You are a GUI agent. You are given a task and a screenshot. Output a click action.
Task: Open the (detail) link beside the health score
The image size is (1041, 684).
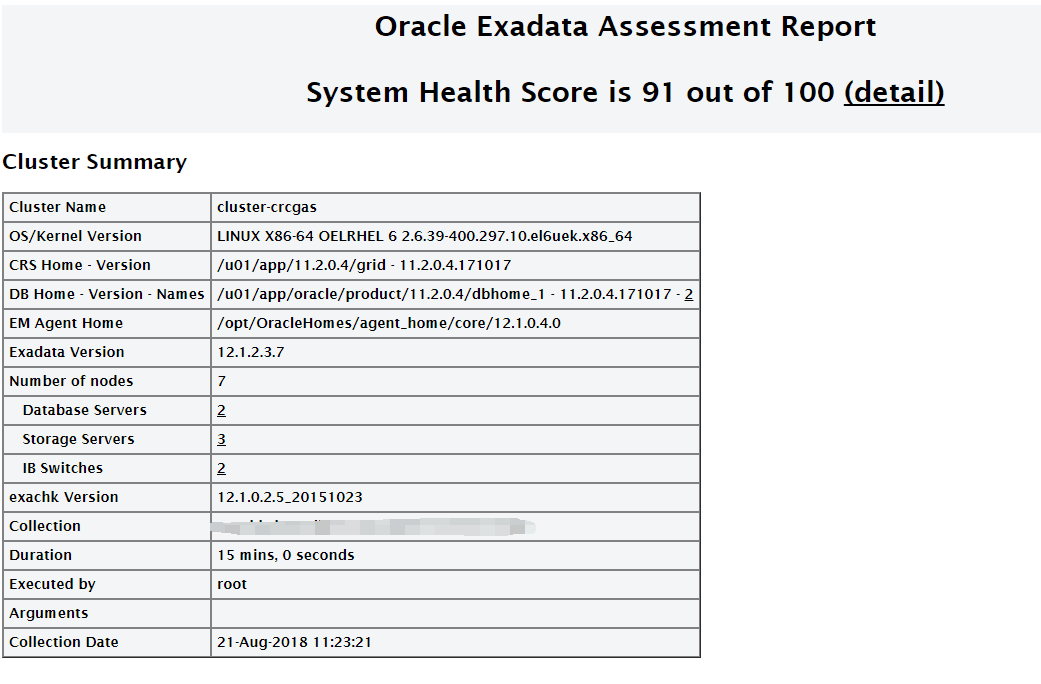coord(894,92)
